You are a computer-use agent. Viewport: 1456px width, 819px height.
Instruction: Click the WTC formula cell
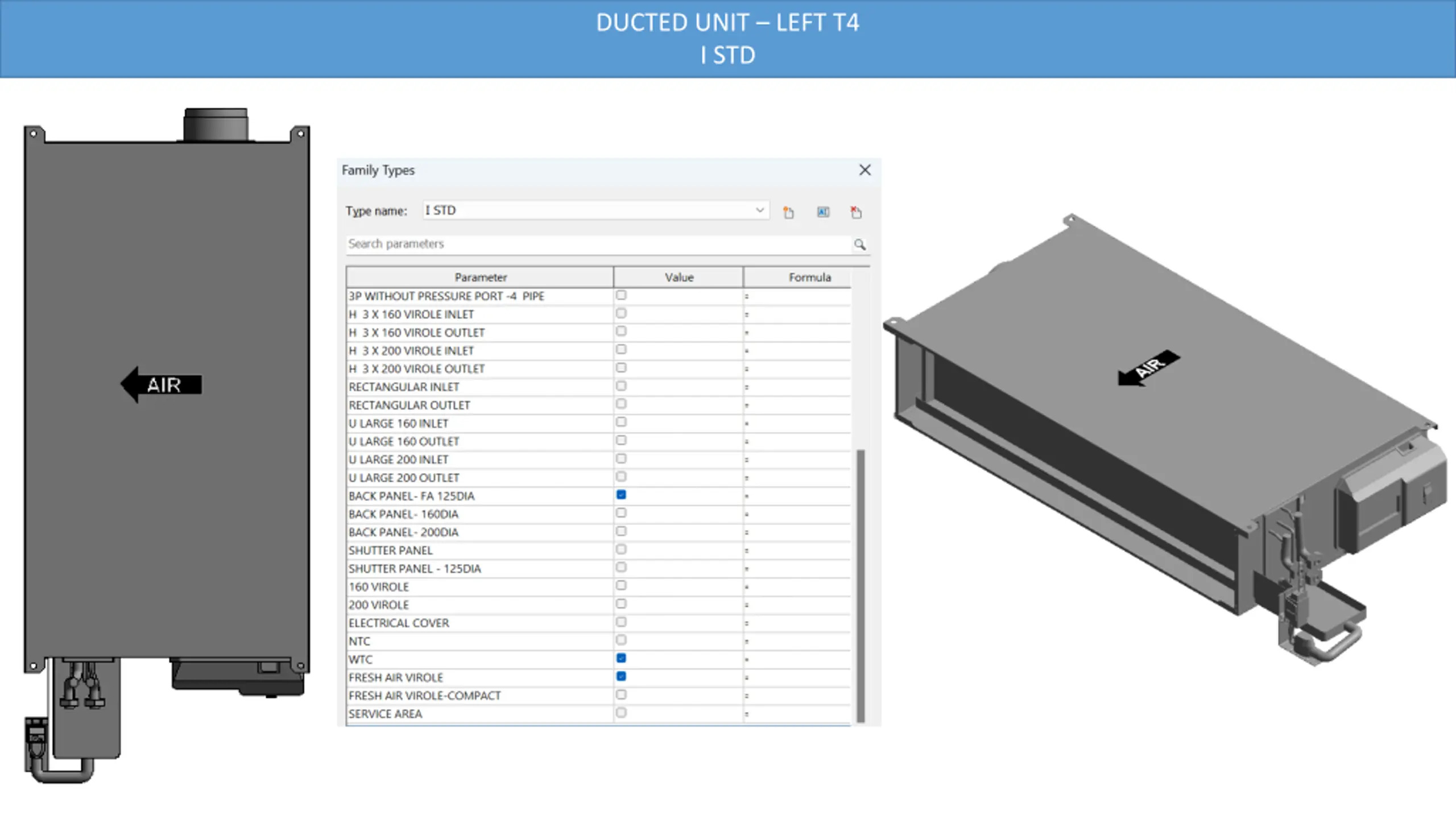click(x=797, y=660)
